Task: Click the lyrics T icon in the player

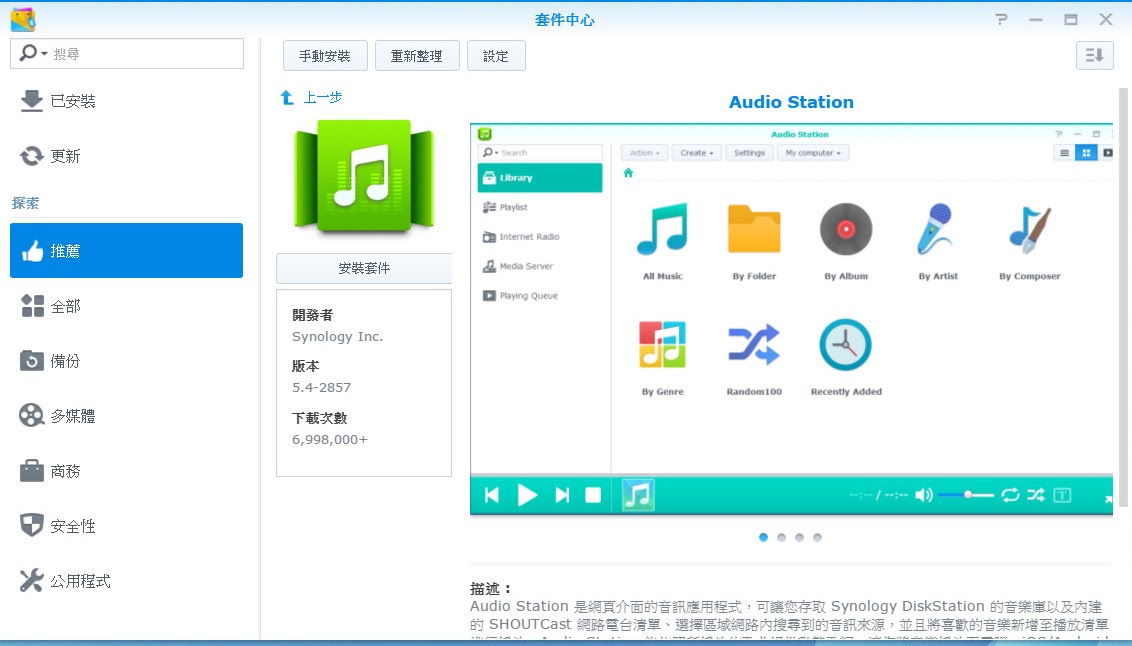Action: pos(1062,495)
